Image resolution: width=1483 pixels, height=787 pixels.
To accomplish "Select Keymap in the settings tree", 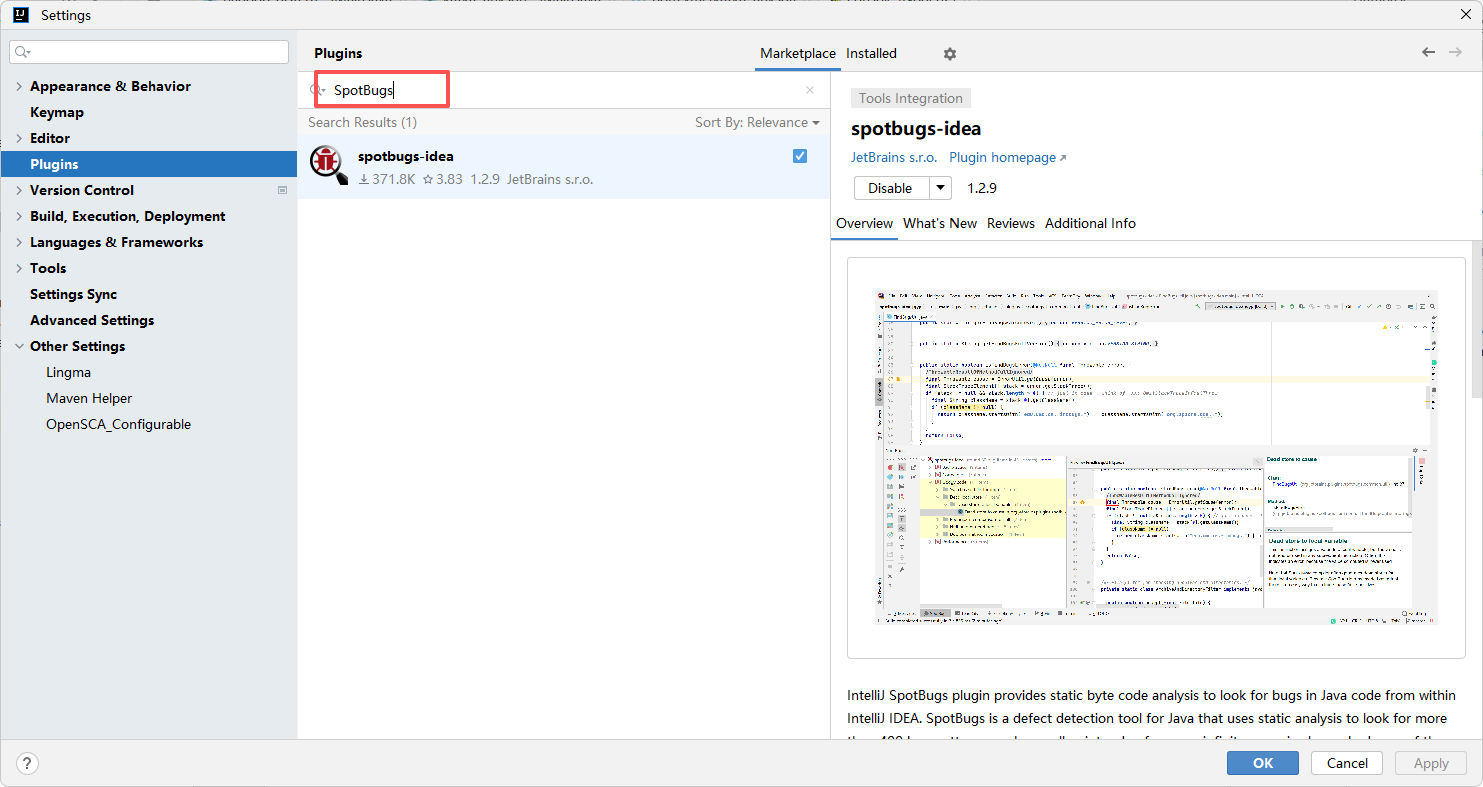I will click(x=57, y=112).
